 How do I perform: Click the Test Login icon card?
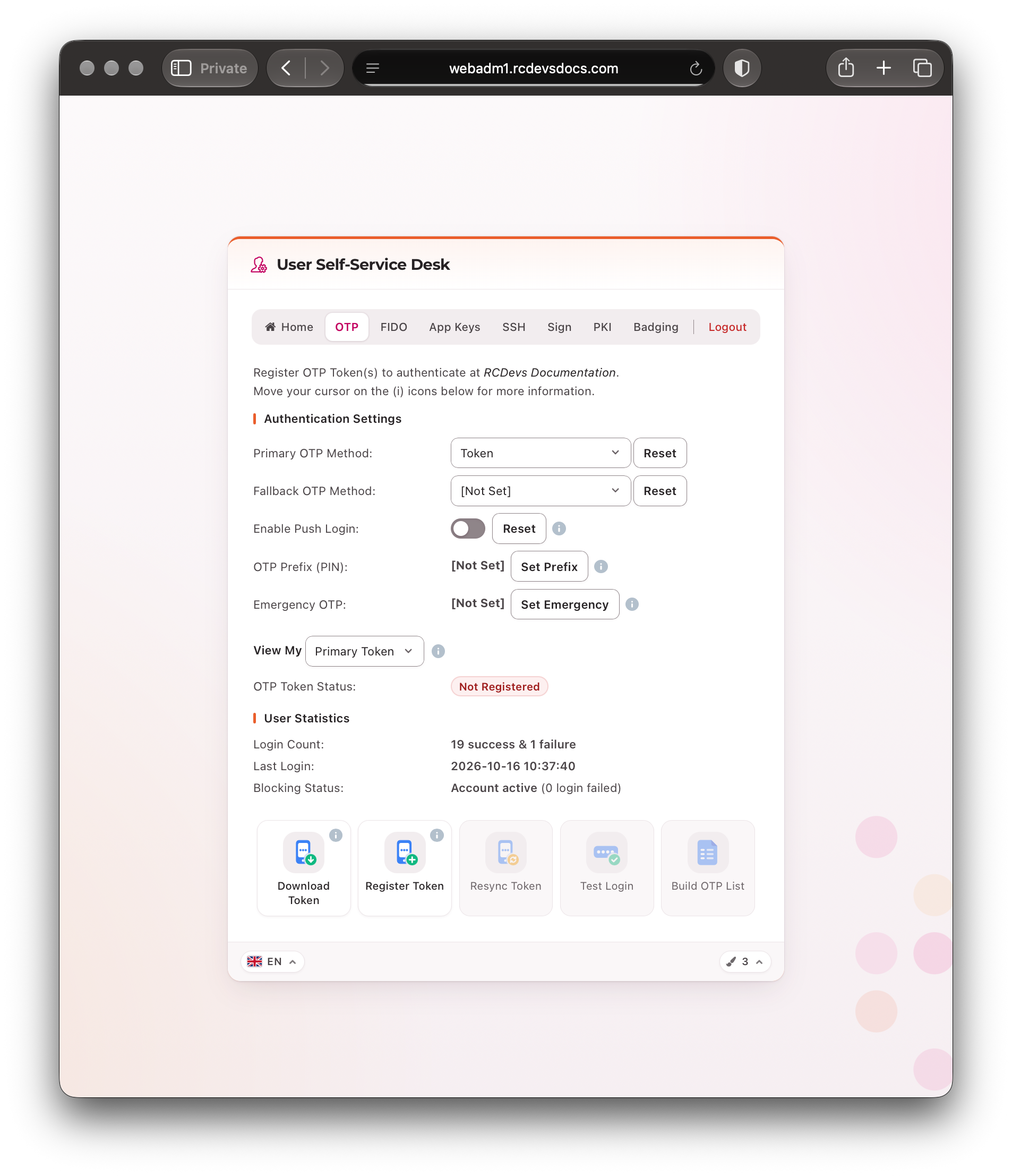coord(606,868)
